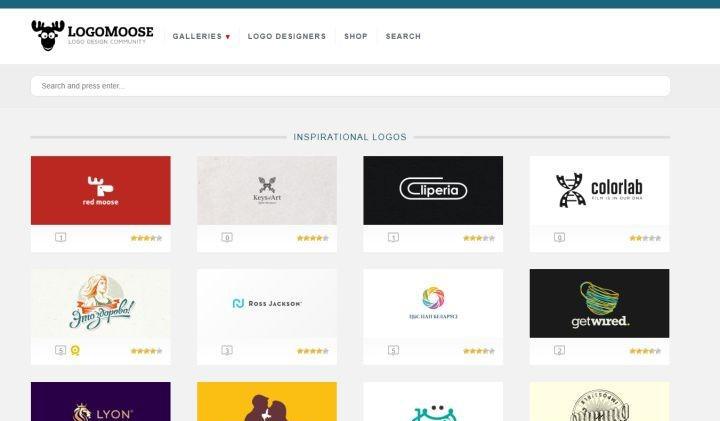
Task: Click the star rating under Ross Jackson
Action: [x=313, y=351]
